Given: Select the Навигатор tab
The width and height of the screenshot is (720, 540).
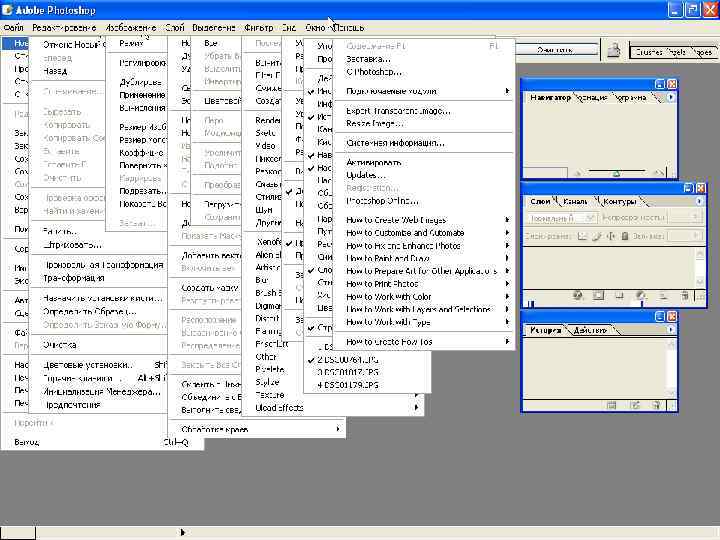Looking at the screenshot, I should 550,98.
